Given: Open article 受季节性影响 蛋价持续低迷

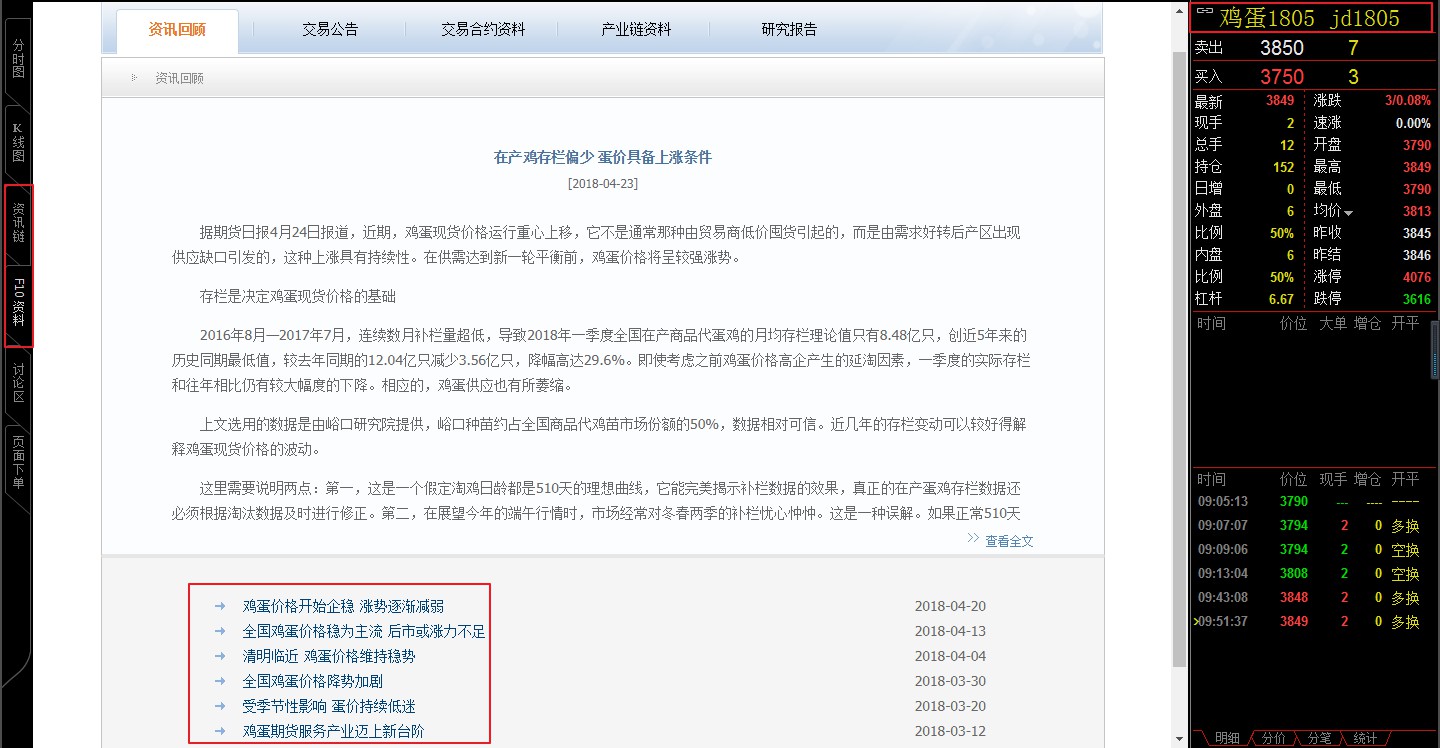Looking at the screenshot, I should [x=342, y=706].
